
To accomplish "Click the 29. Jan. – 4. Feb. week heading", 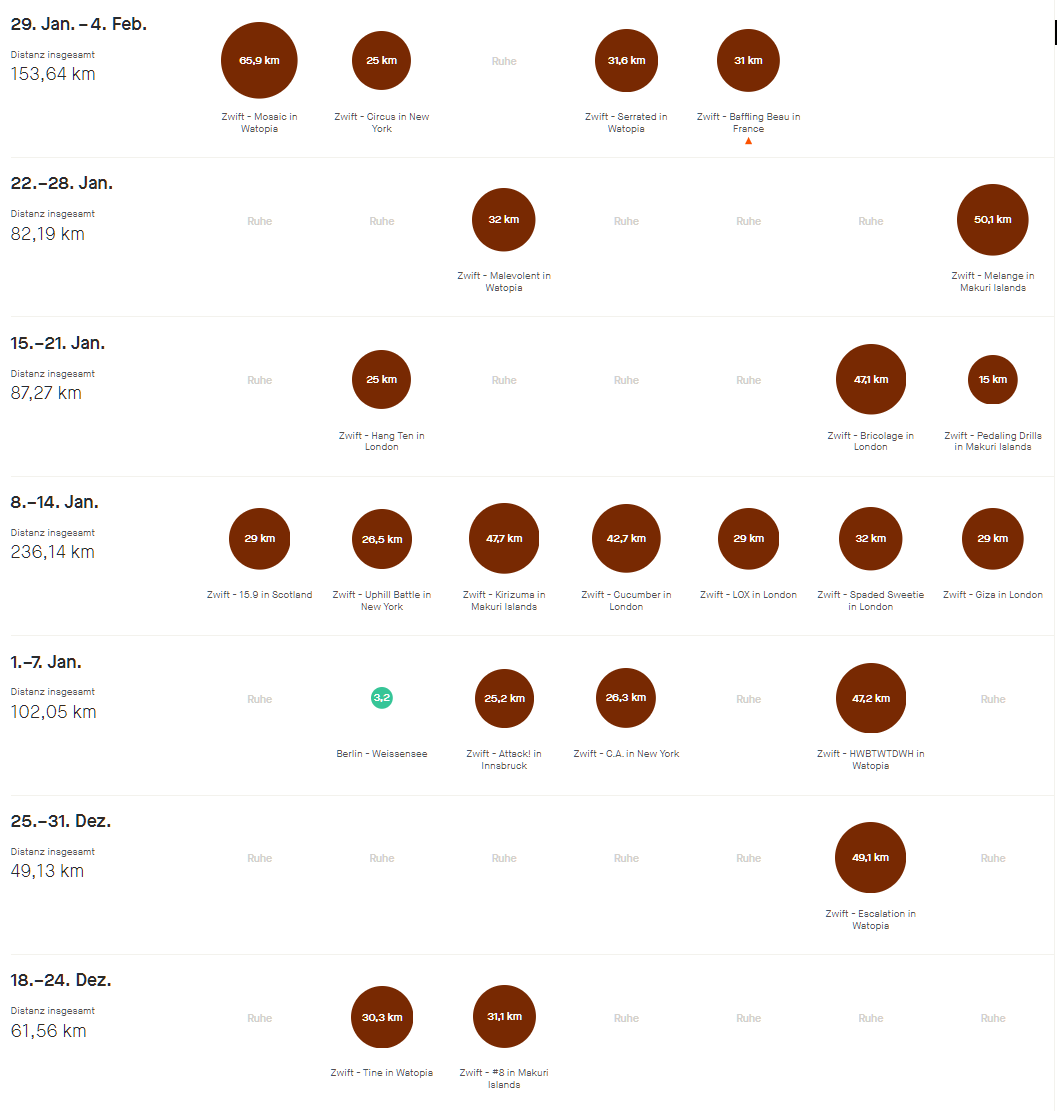I will [x=79, y=24].
